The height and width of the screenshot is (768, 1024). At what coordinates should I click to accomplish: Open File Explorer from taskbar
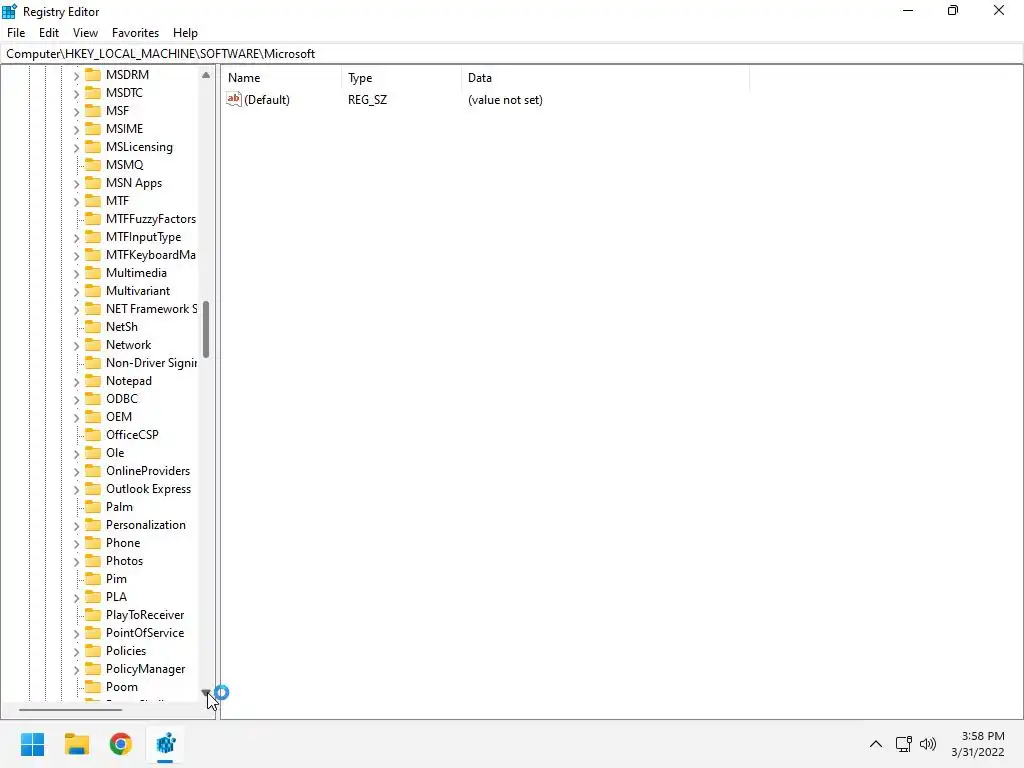(76, 744)
